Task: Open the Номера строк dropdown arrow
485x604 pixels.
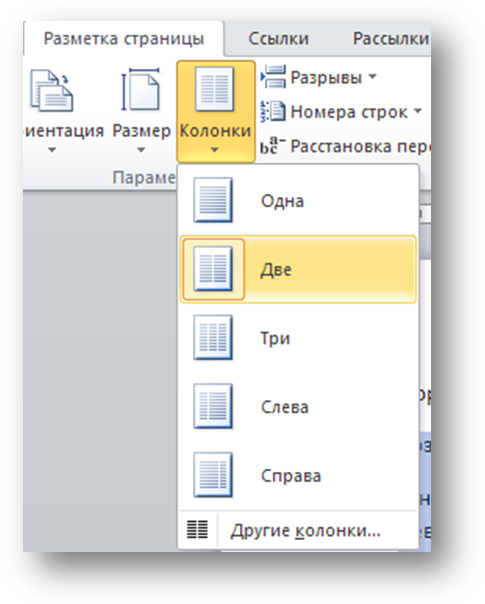Action: 418,111
